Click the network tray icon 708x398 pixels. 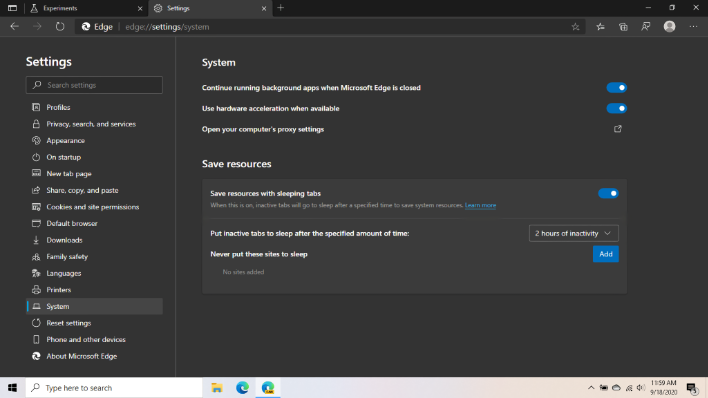629,388
